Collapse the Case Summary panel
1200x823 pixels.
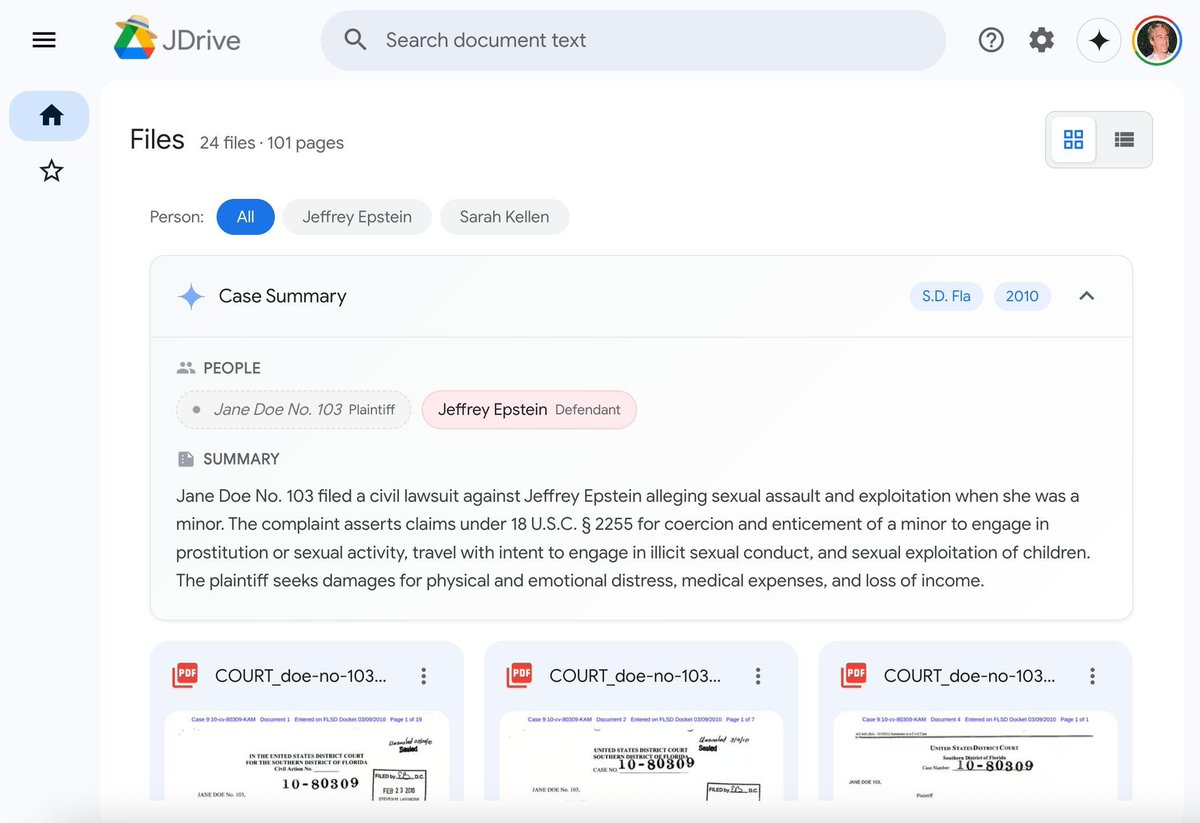click(x=1087, y=296)
